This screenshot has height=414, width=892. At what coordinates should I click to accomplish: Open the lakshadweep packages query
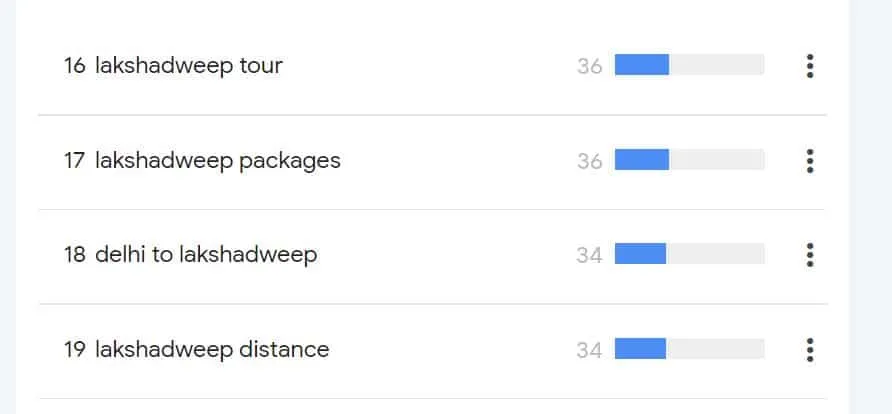pos(217,161)
